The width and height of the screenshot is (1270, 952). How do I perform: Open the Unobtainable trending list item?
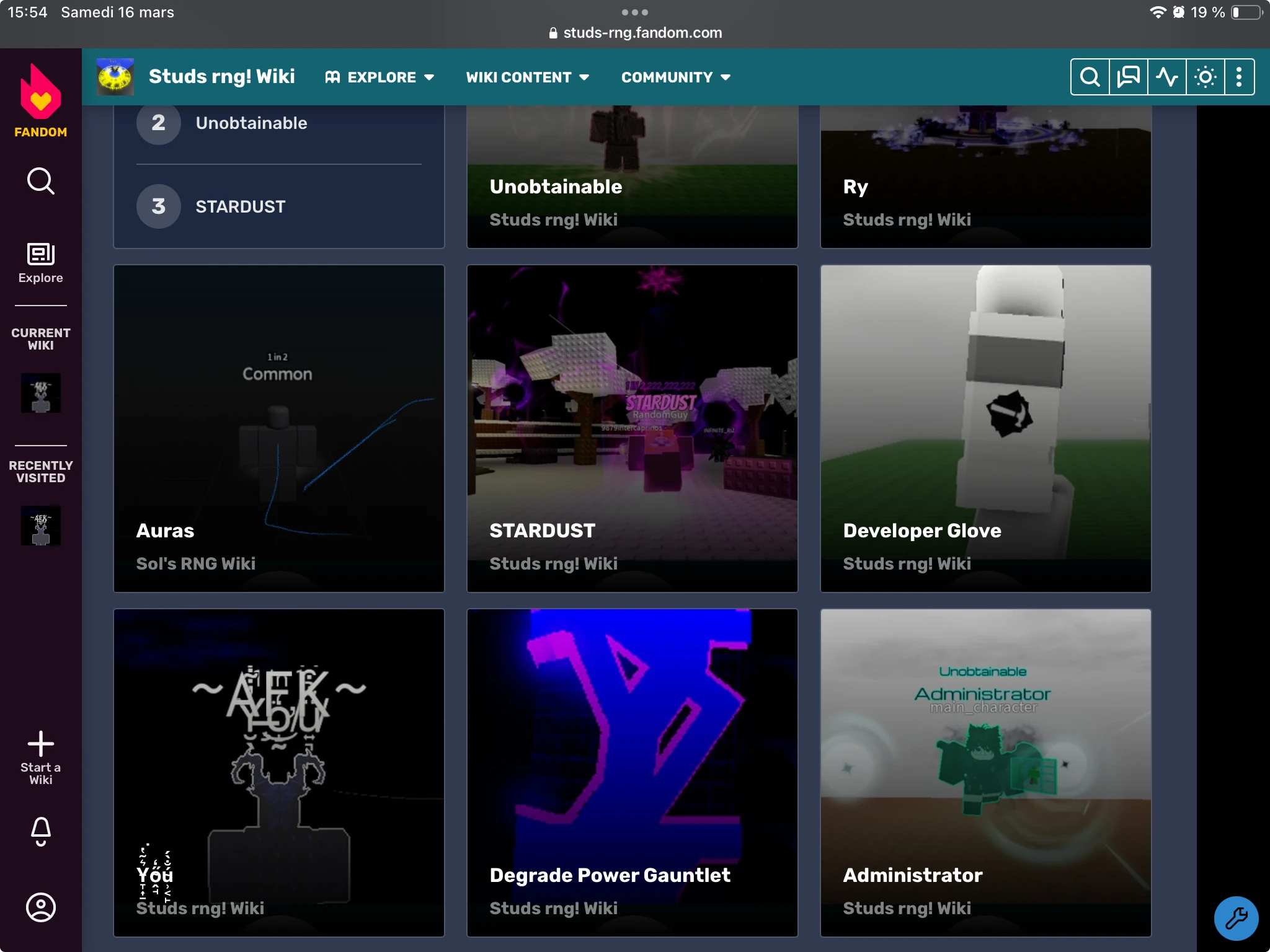tap(251, 123)
